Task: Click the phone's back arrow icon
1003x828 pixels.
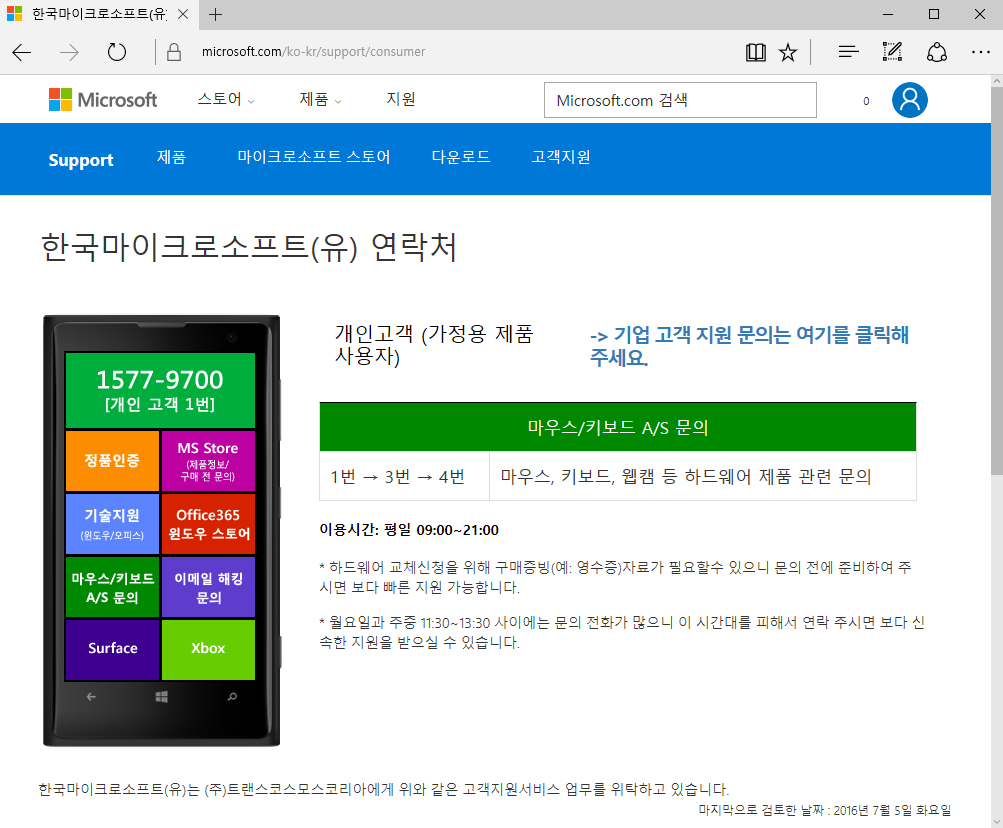Action: tap(91, 697)
